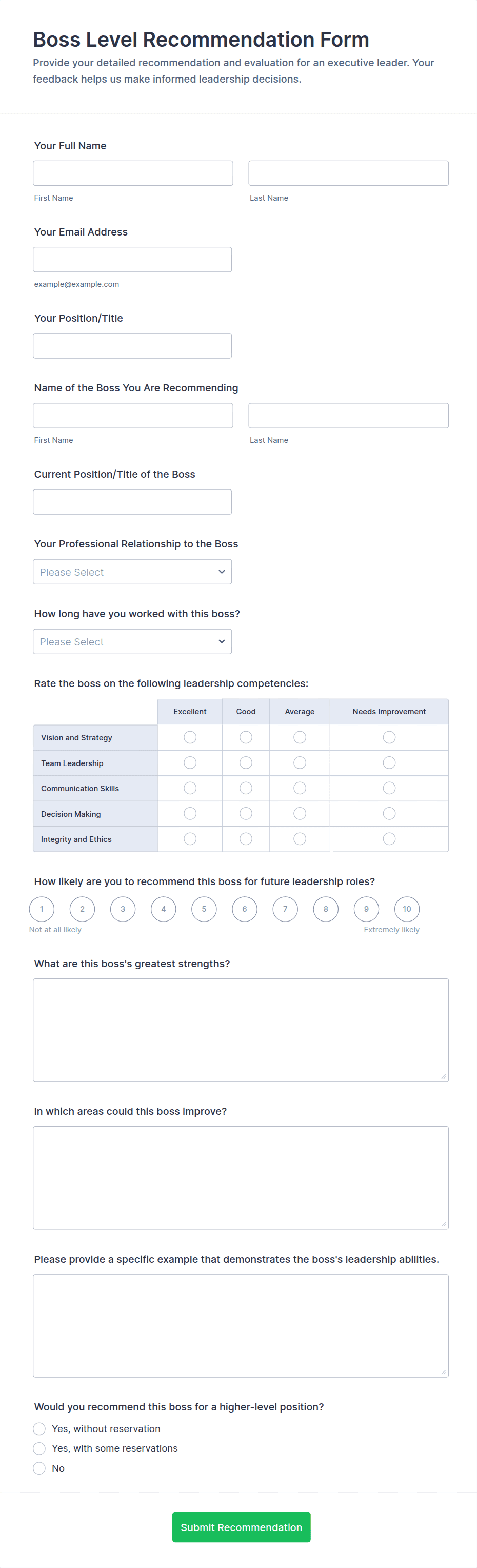Viewport: 477px width, 1568px height.
Task: Select 'Yes, with some reservations' radio
Action: pyautogui.click(x=39, y=1448)
